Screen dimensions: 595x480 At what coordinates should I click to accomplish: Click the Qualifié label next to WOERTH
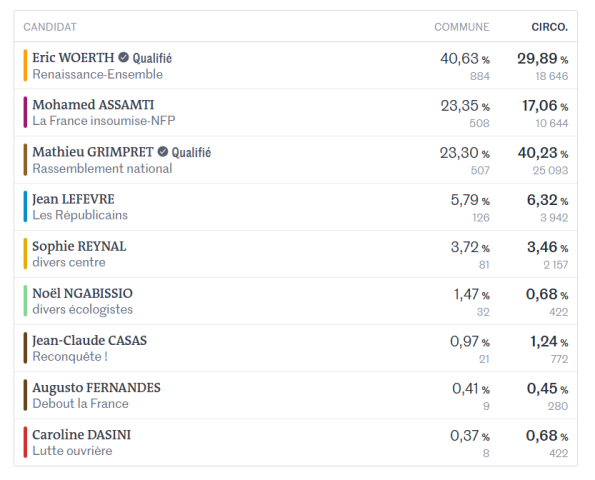(x=152, y=58)
